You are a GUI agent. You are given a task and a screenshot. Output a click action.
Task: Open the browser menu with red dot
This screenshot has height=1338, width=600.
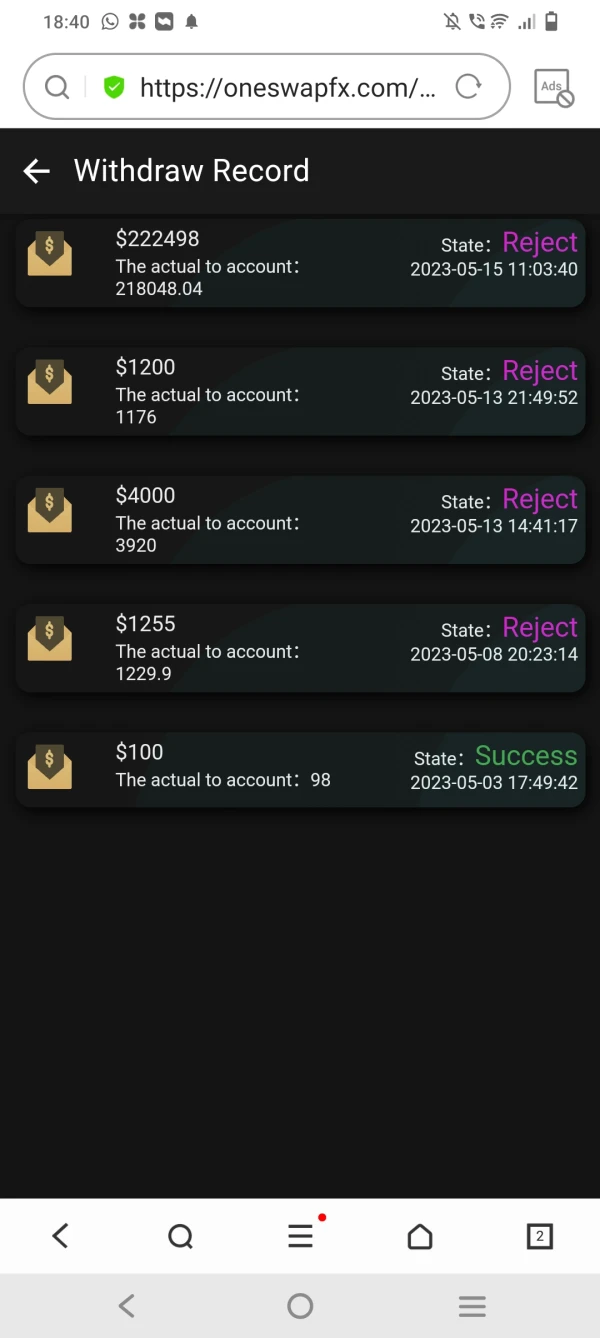300,1236
